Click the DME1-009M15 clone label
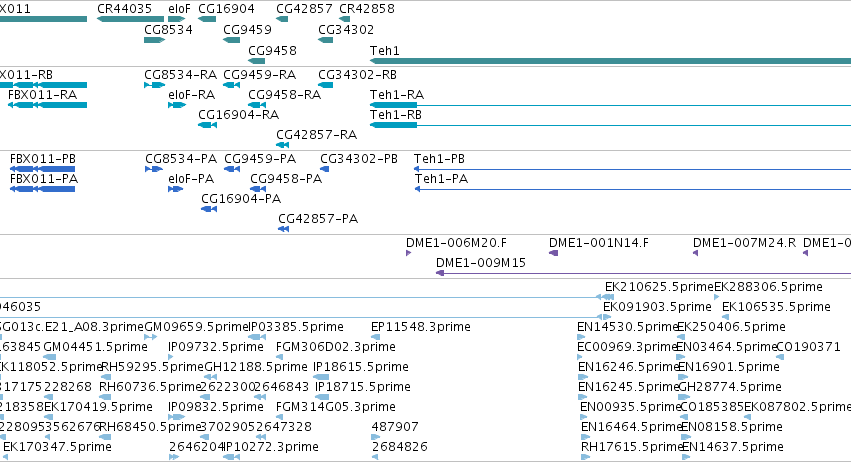 [x=481, y=263]
